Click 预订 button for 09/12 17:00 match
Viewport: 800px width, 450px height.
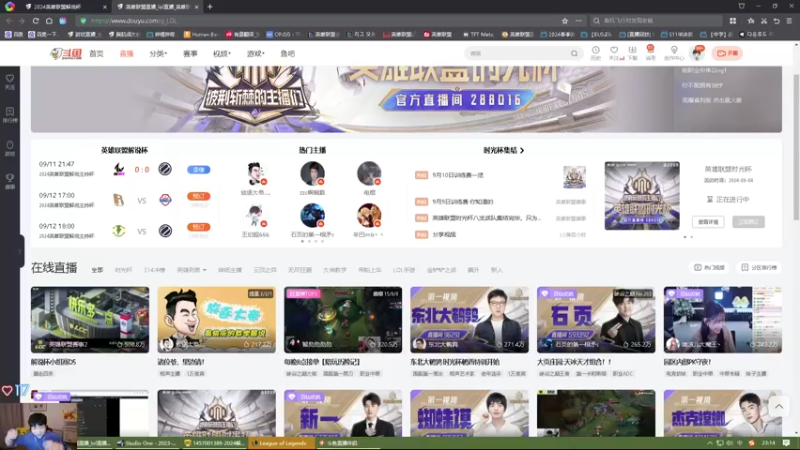point(198,196)
